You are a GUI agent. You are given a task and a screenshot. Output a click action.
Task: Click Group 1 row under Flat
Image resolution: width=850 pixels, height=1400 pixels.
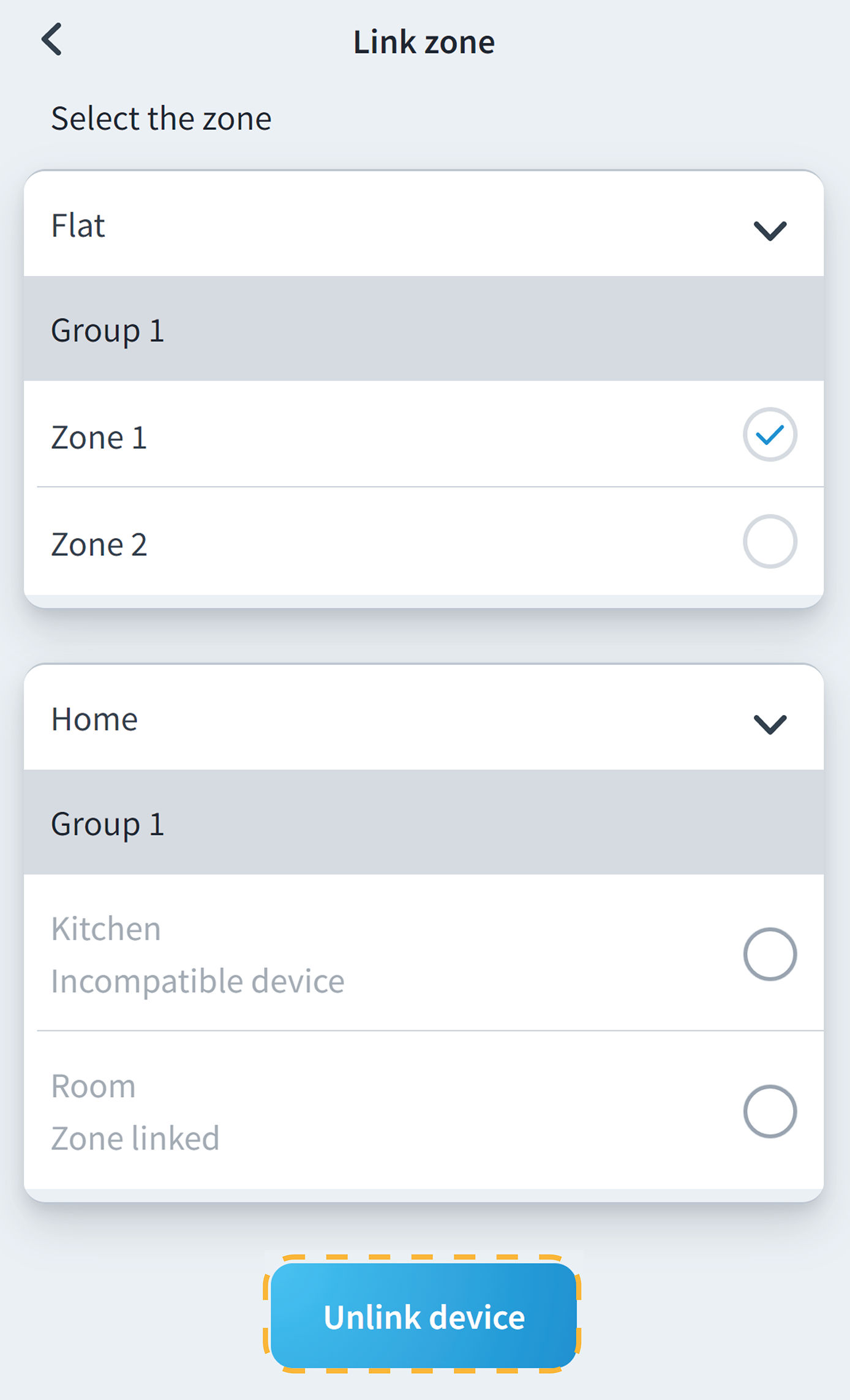point(108,331)
